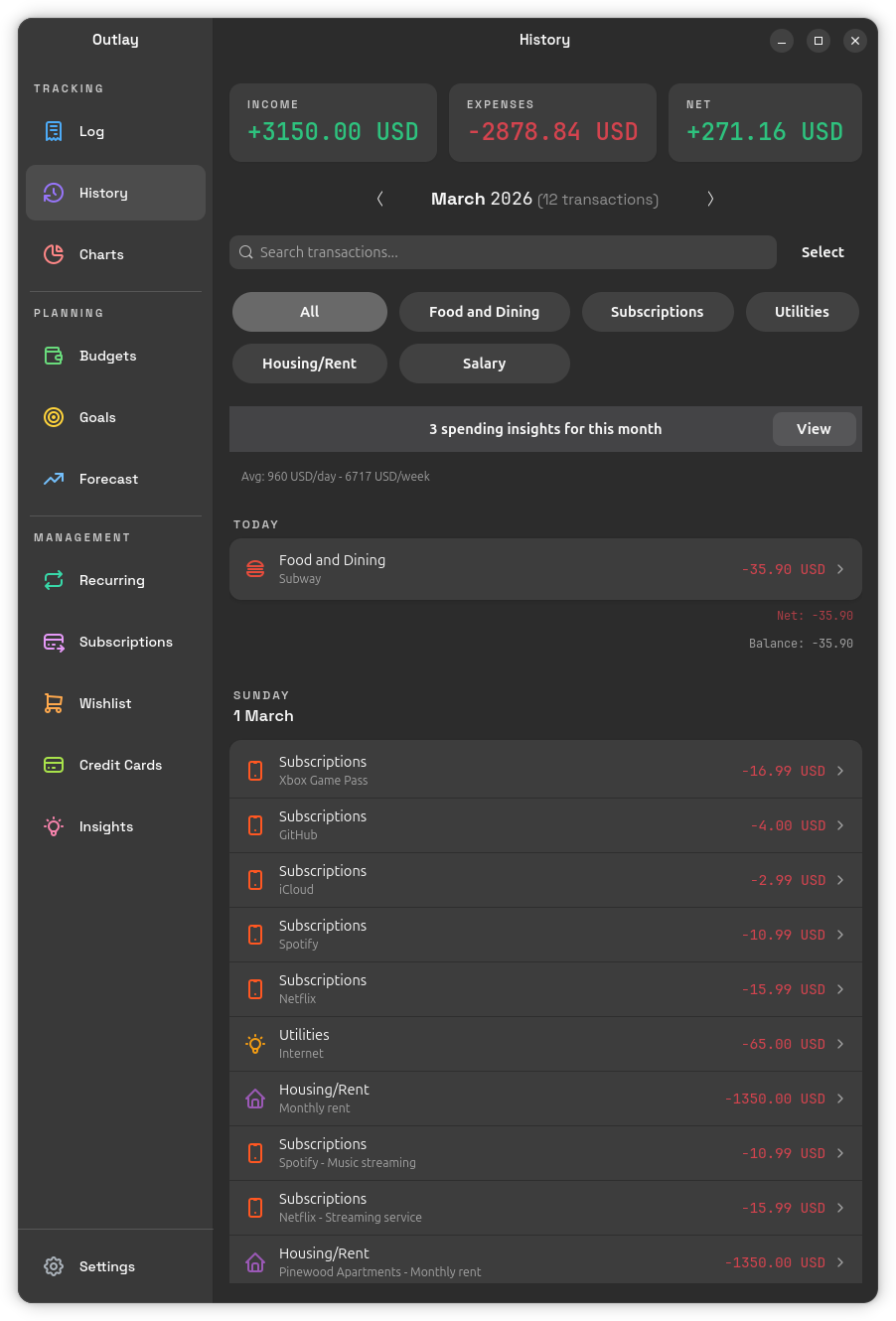The height and width of the screenshot is (1321, 896).
Task: Select the Goals target icon
Action: pos(54,417)
